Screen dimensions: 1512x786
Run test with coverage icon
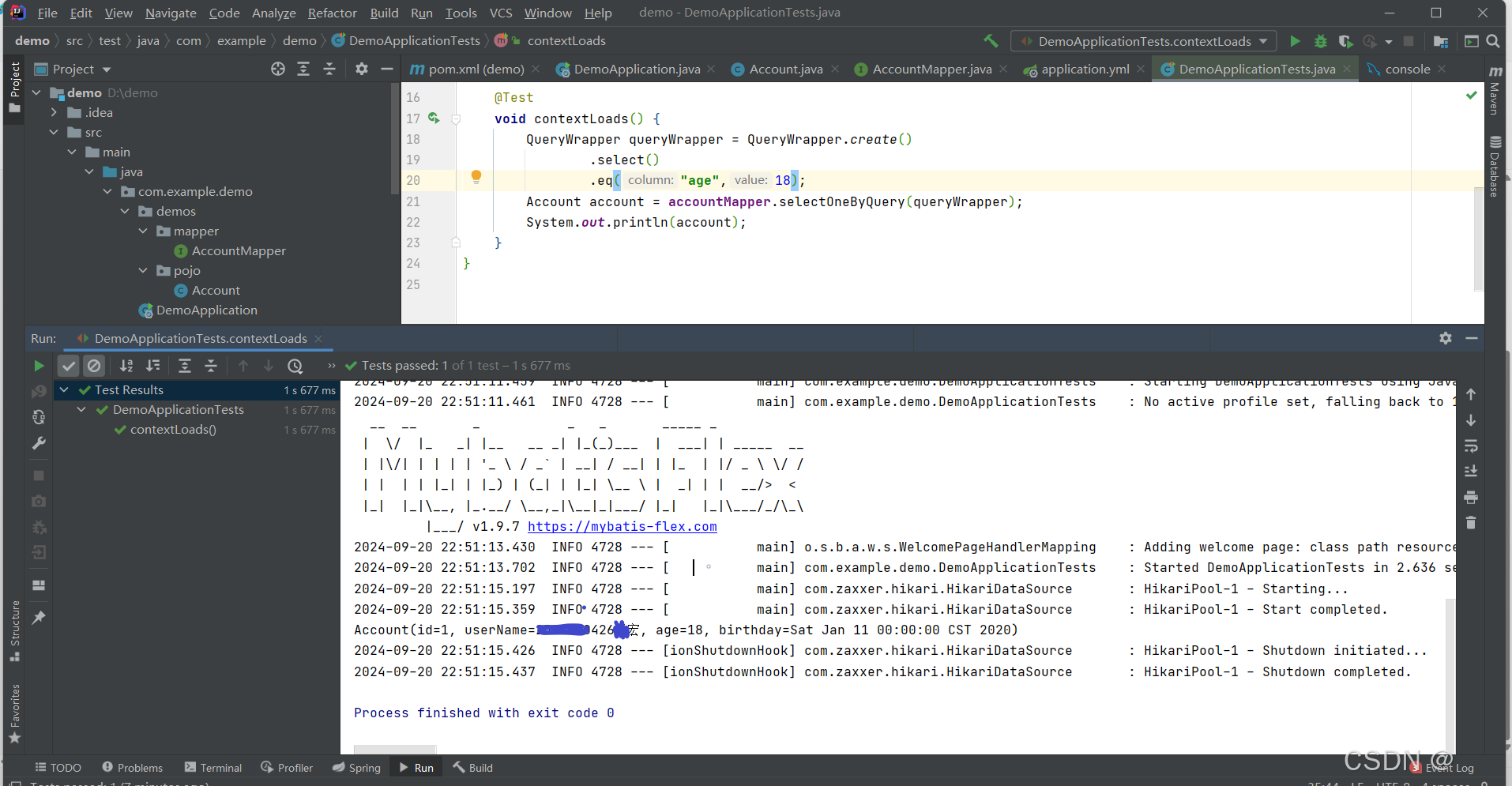point(1345,41)
